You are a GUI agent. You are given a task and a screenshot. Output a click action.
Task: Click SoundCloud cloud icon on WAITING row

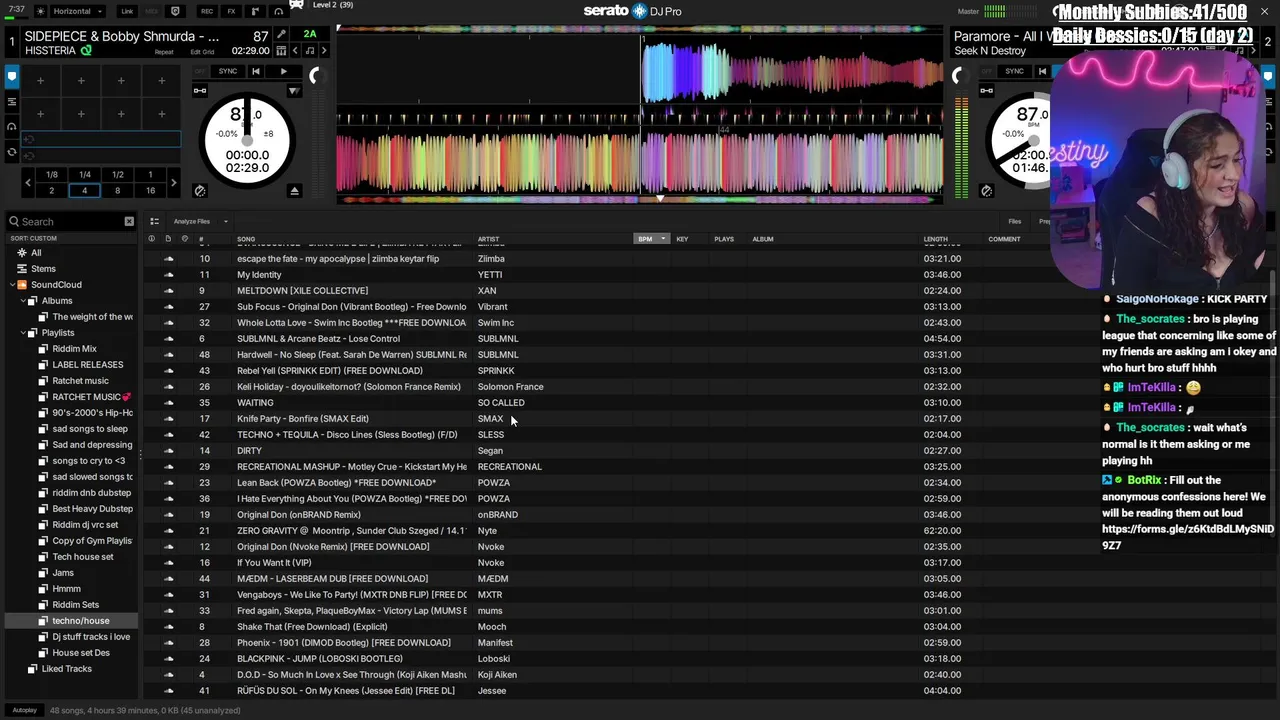point(169,403)
